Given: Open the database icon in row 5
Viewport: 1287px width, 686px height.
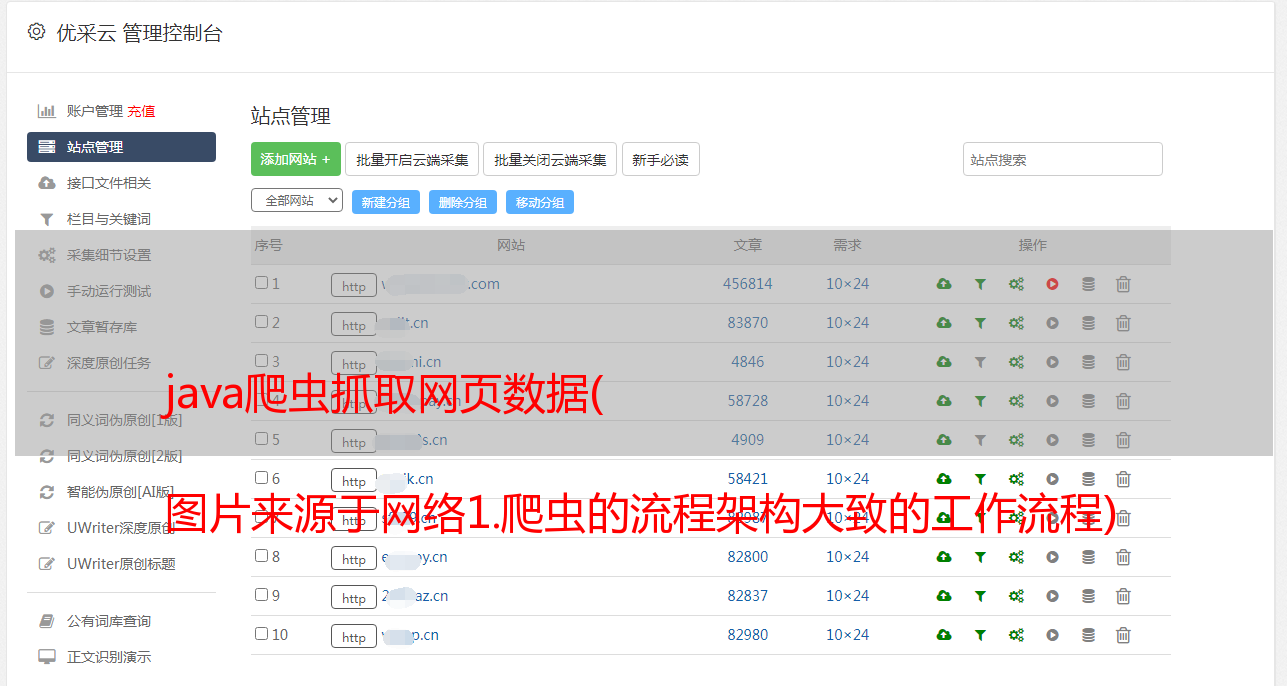Looking at the screenshot, I should click(x=1088, y=440).
